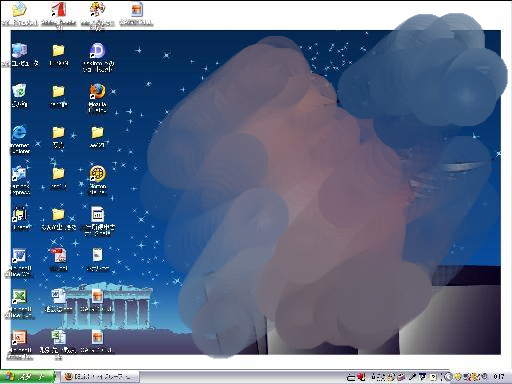
Task: Open the blue circular D shortcut icon
Action: [97, 51]
